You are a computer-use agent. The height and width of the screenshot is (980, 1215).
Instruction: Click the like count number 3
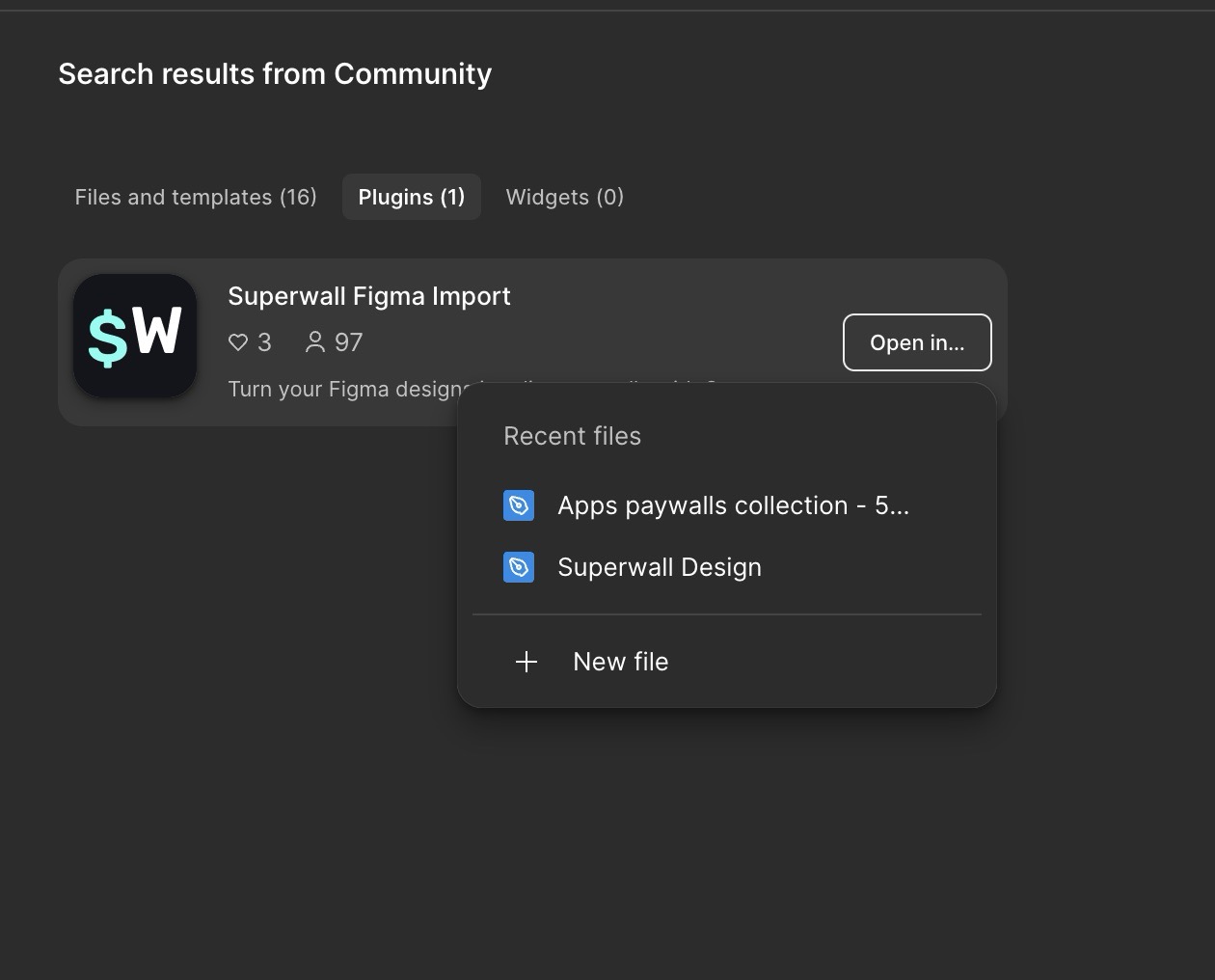point(264,341)
